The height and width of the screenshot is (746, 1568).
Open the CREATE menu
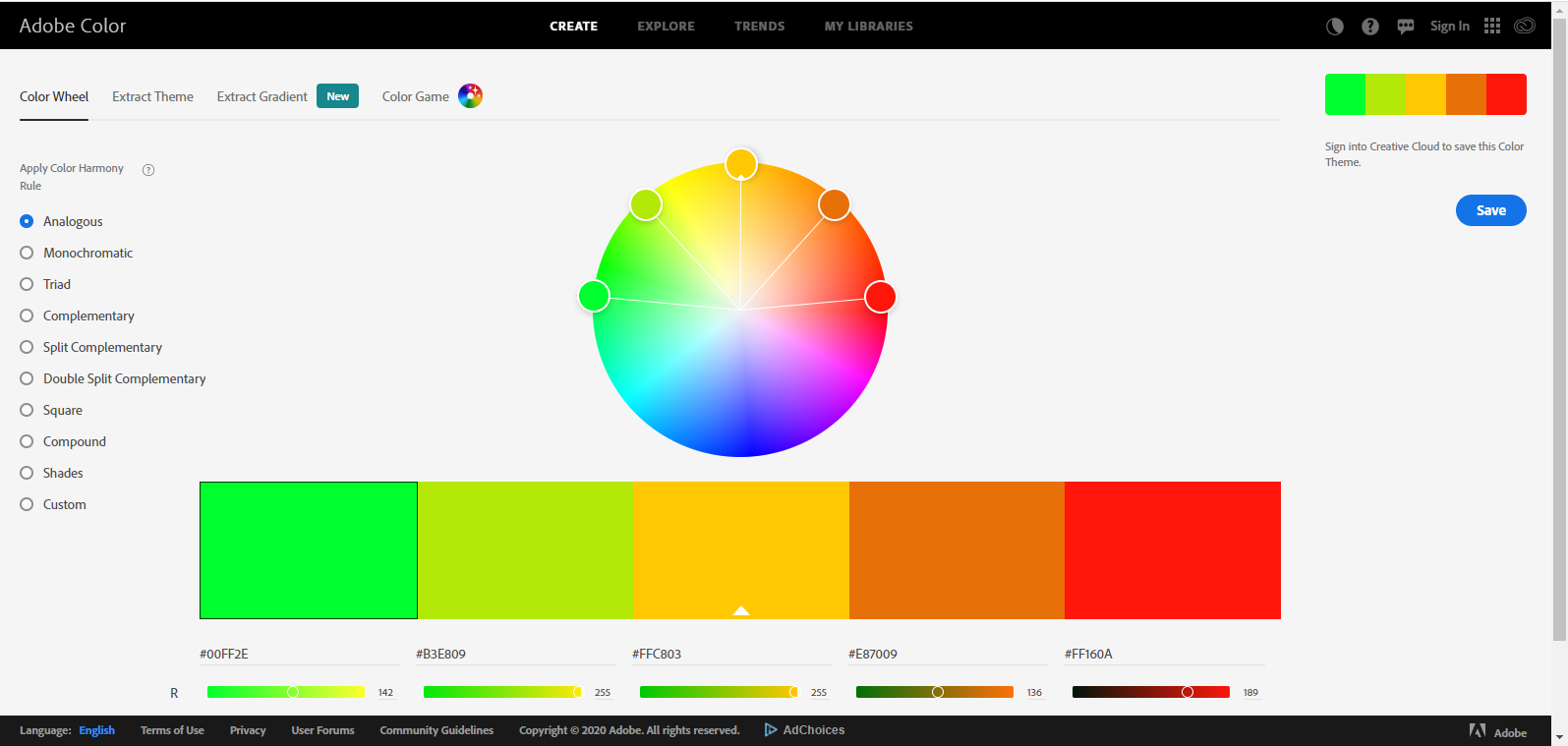574,27
